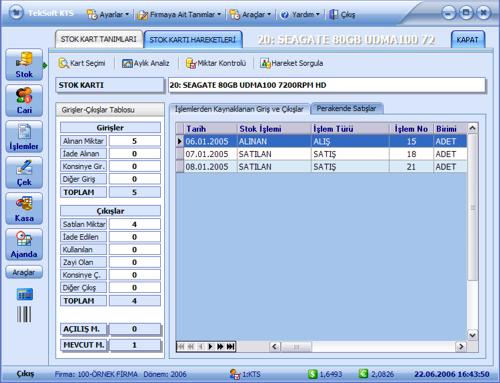Viewport: 500px width, 383px height.
Task: Open the Ayarlar dropdown menu
Action: tap(108, 14)
